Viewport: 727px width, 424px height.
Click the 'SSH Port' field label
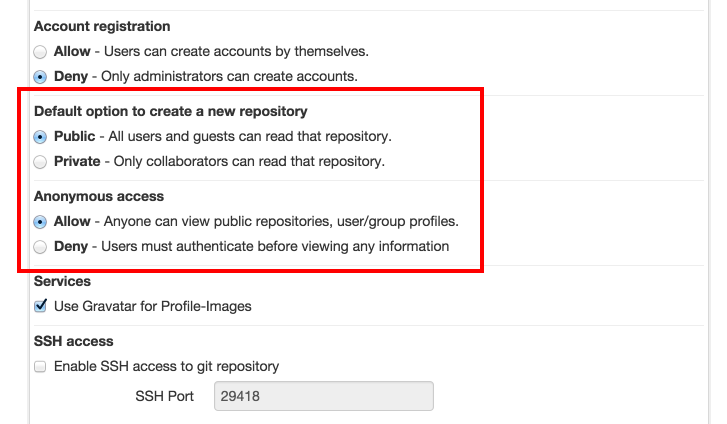click(164, 396)
